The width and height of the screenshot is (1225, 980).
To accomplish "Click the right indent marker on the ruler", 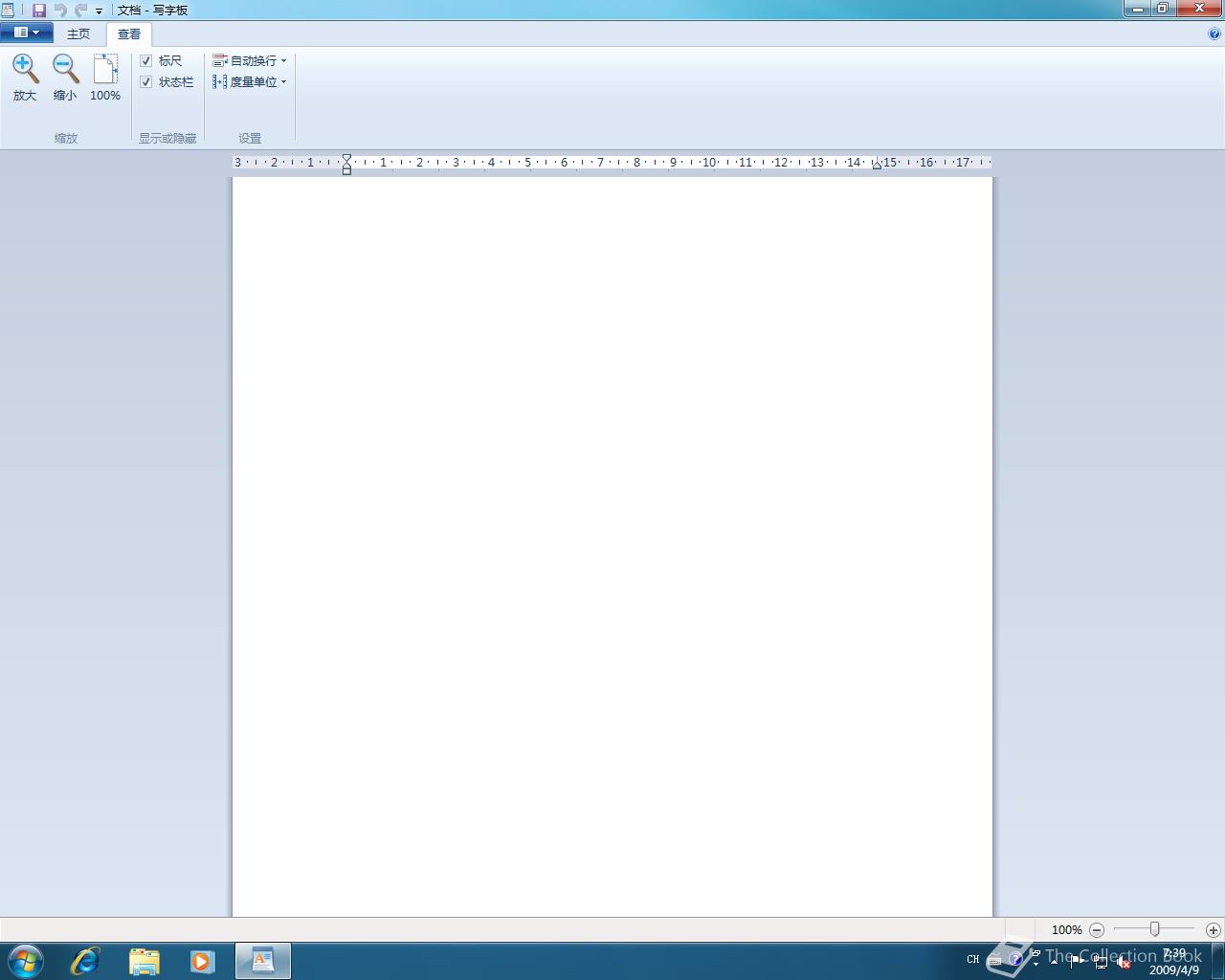I will click(877, 166).
